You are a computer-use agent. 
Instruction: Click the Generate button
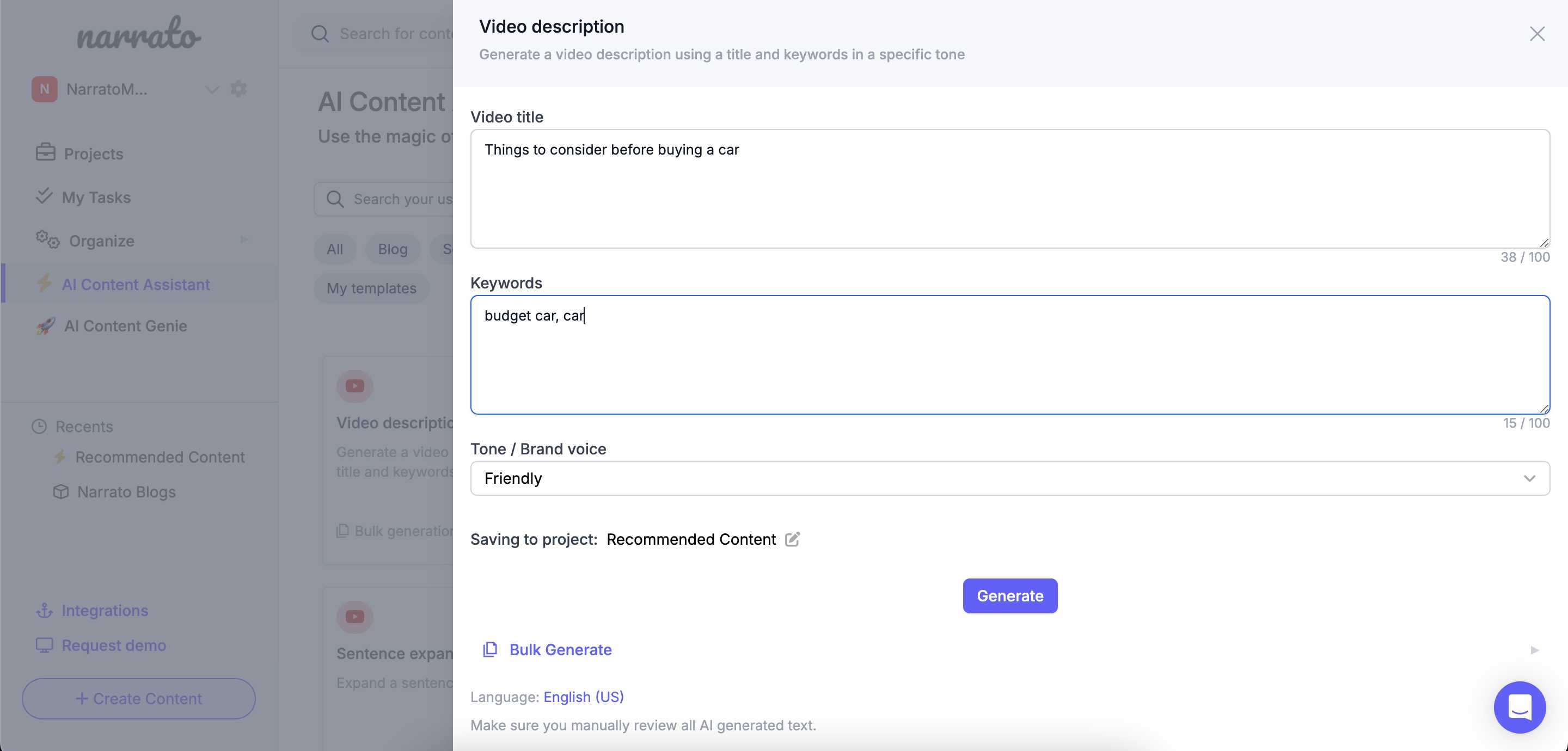1010,596
